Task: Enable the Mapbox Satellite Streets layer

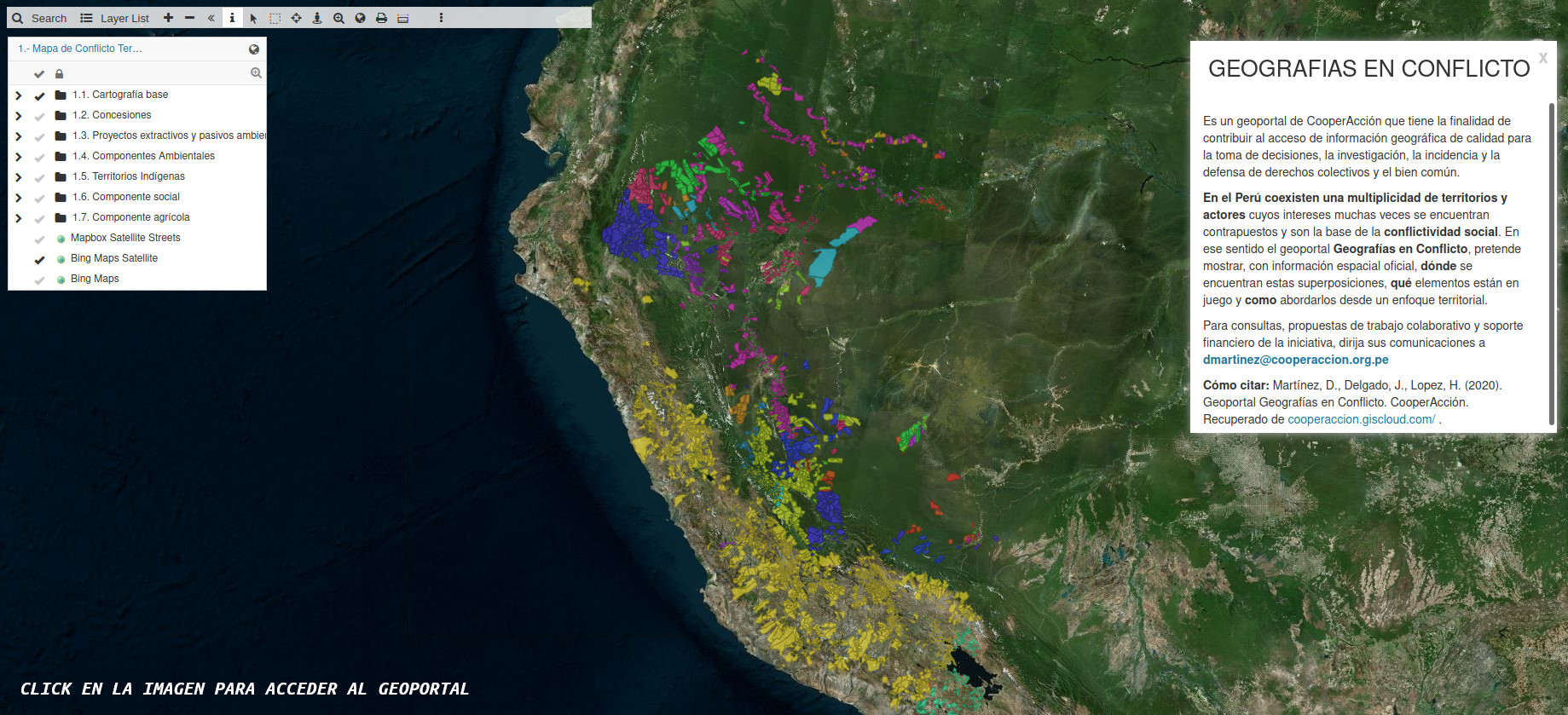Action: click(39, 239)
